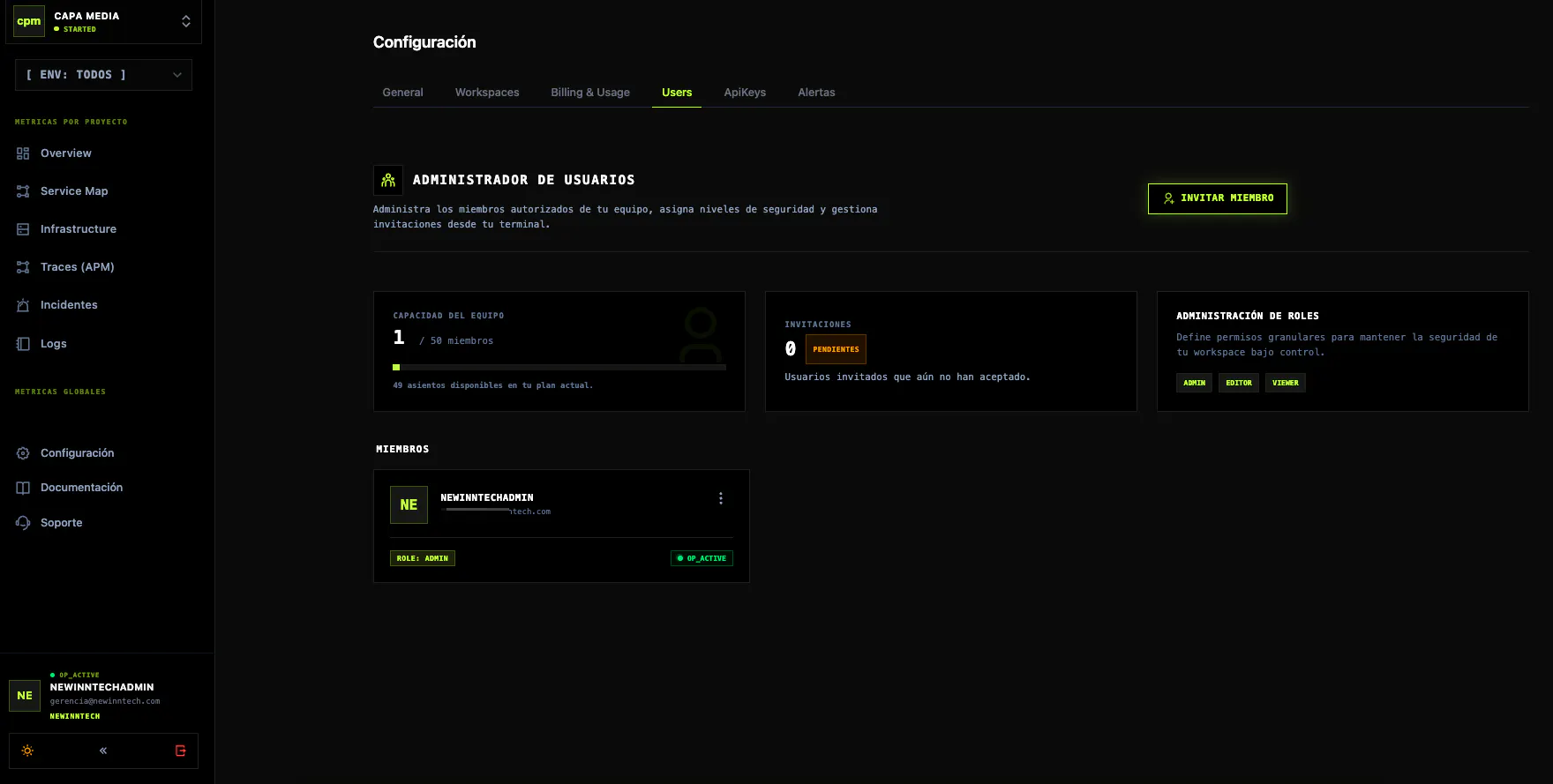Switch to the General tab
Viewport: 1553px width, 784px height.
tap(402, 93)
